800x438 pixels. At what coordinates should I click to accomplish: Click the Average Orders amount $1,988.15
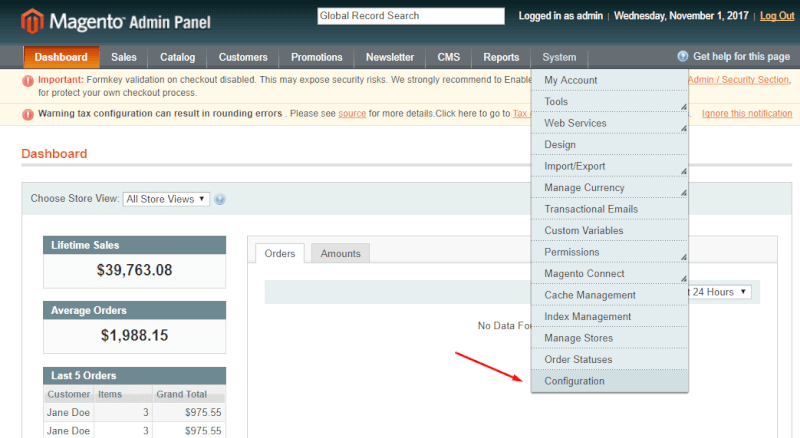click(135, 335)
